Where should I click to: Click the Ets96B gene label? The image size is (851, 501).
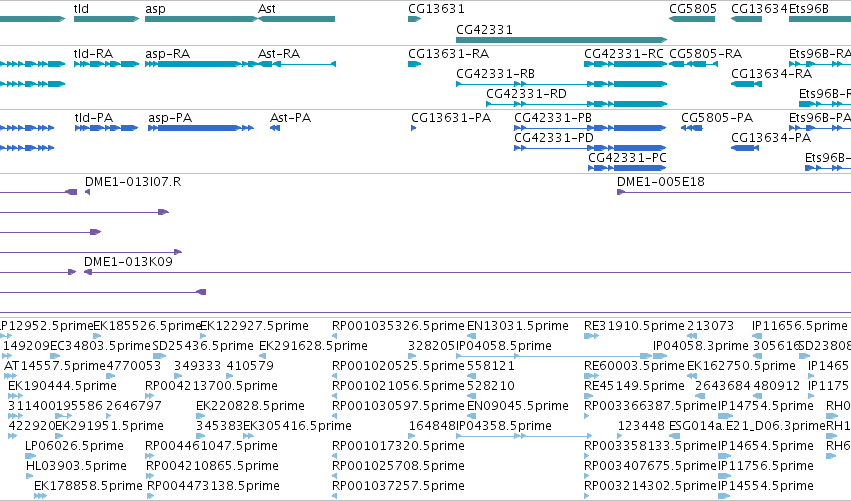[x=809, y=9]
